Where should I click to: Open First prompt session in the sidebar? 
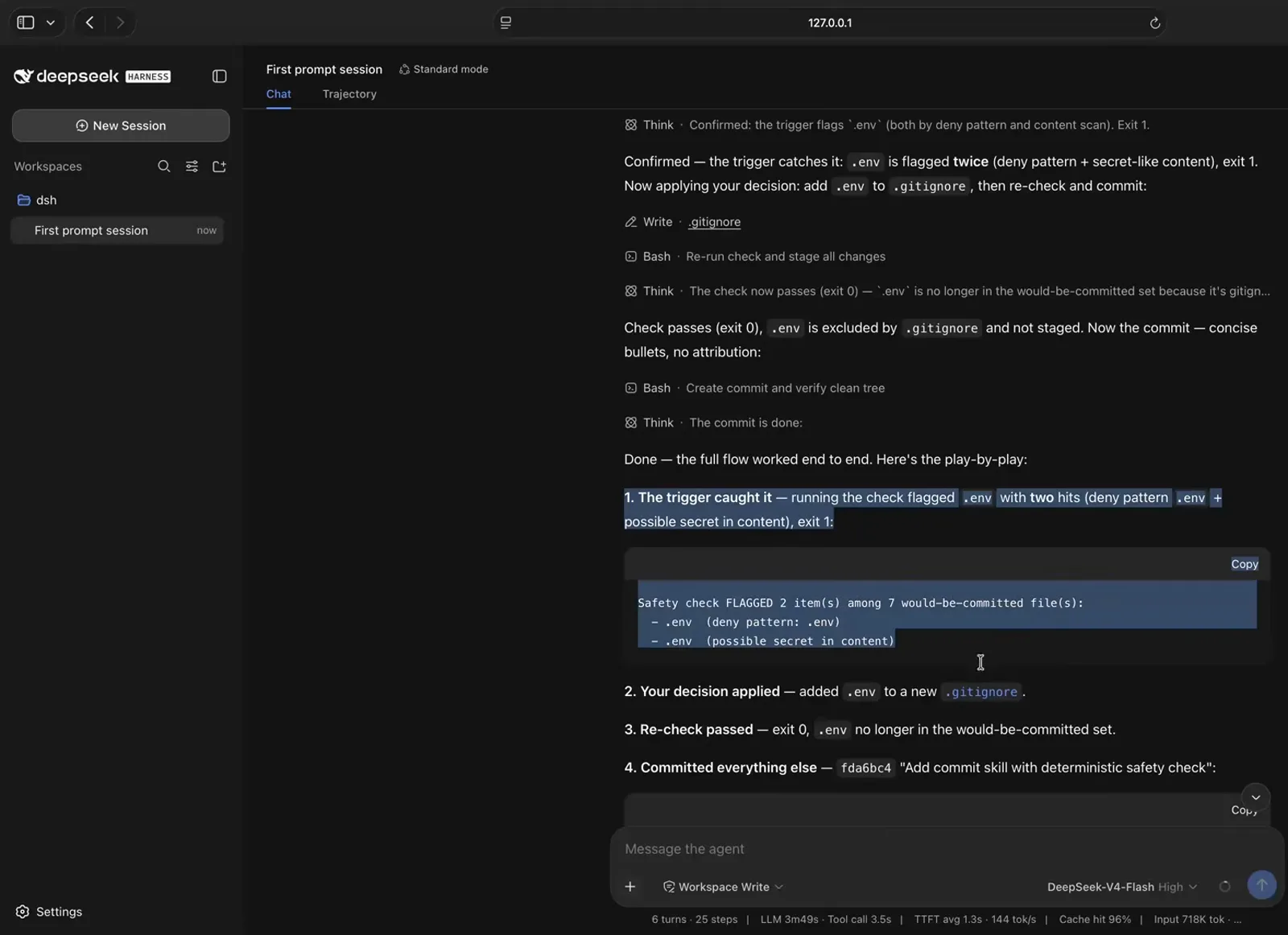[x=118, y=230]
